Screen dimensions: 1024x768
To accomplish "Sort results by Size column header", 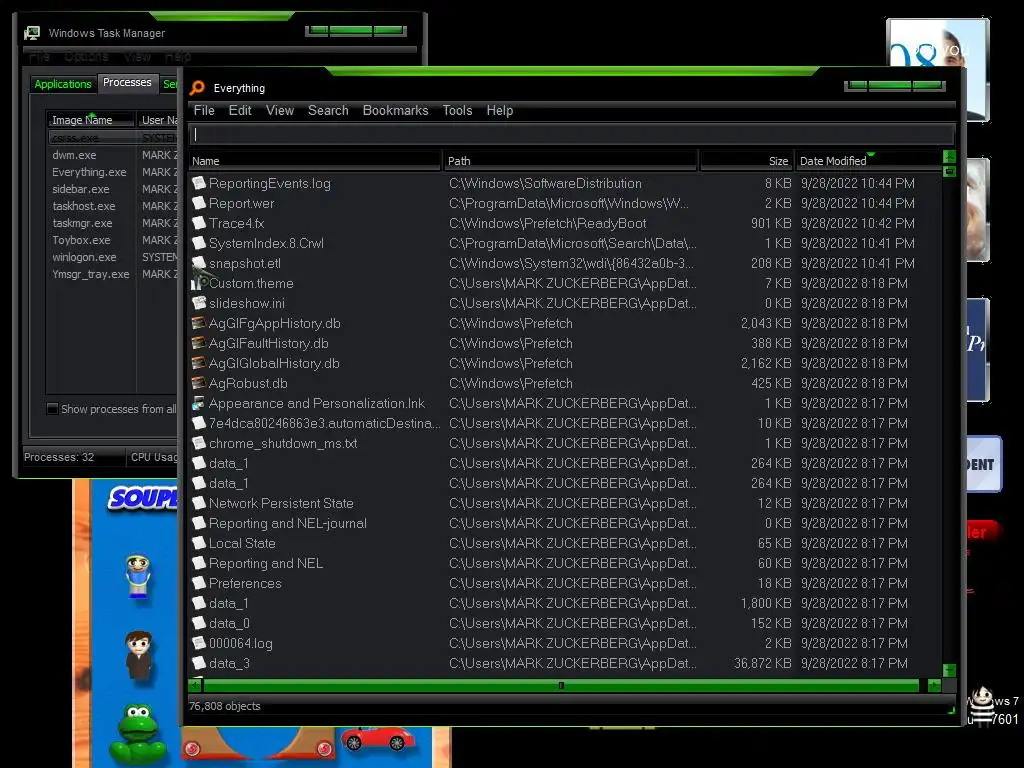I will (745, 161).
